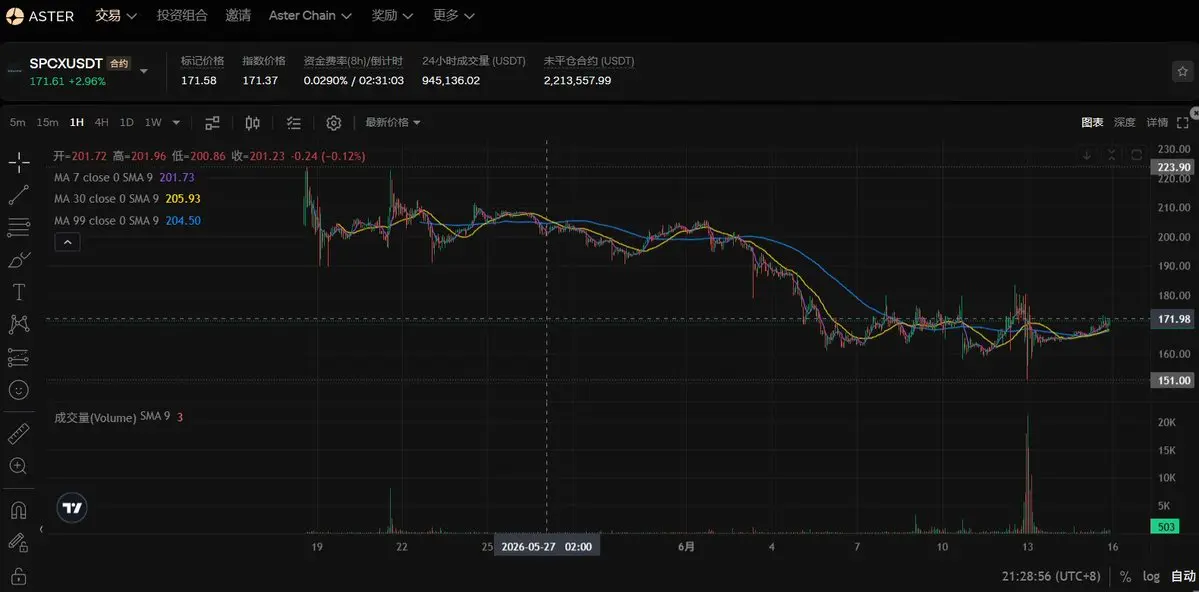The height and width of the screenshot is (592, 1199).
Task: Open chart settings gear
Action: [333, 122]
